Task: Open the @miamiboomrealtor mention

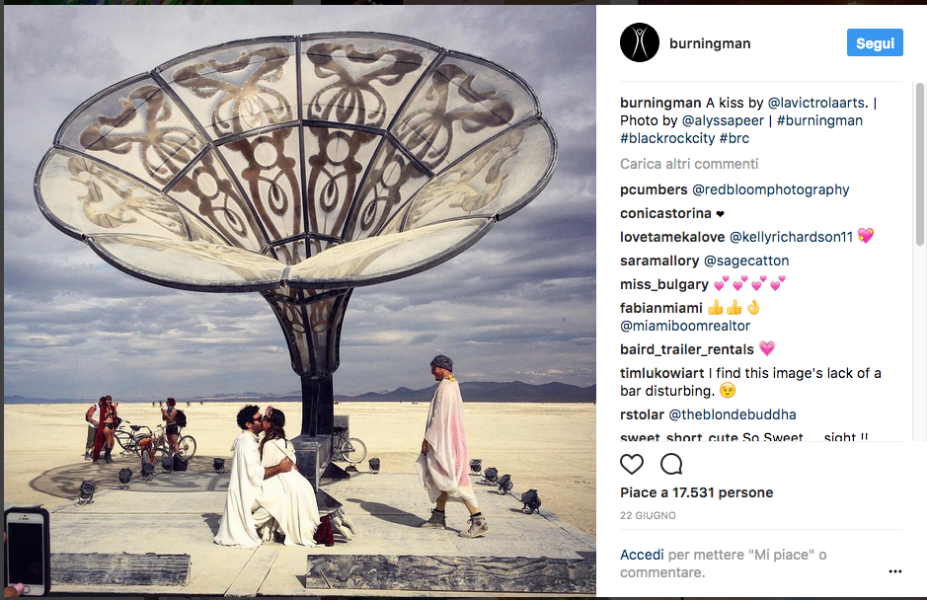Action: [685, 326]
